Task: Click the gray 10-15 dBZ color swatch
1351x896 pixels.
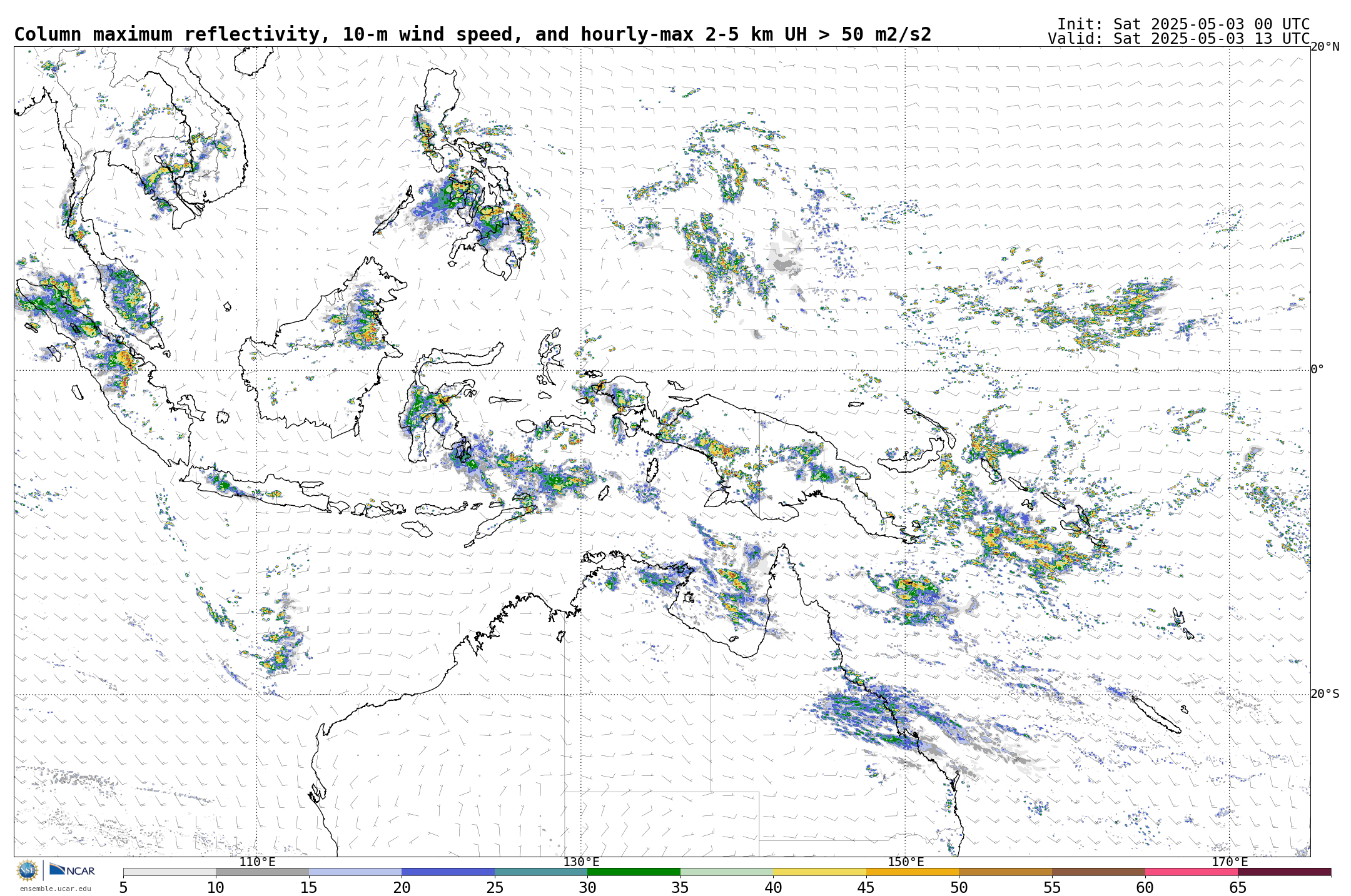Action: pos(262,872)
